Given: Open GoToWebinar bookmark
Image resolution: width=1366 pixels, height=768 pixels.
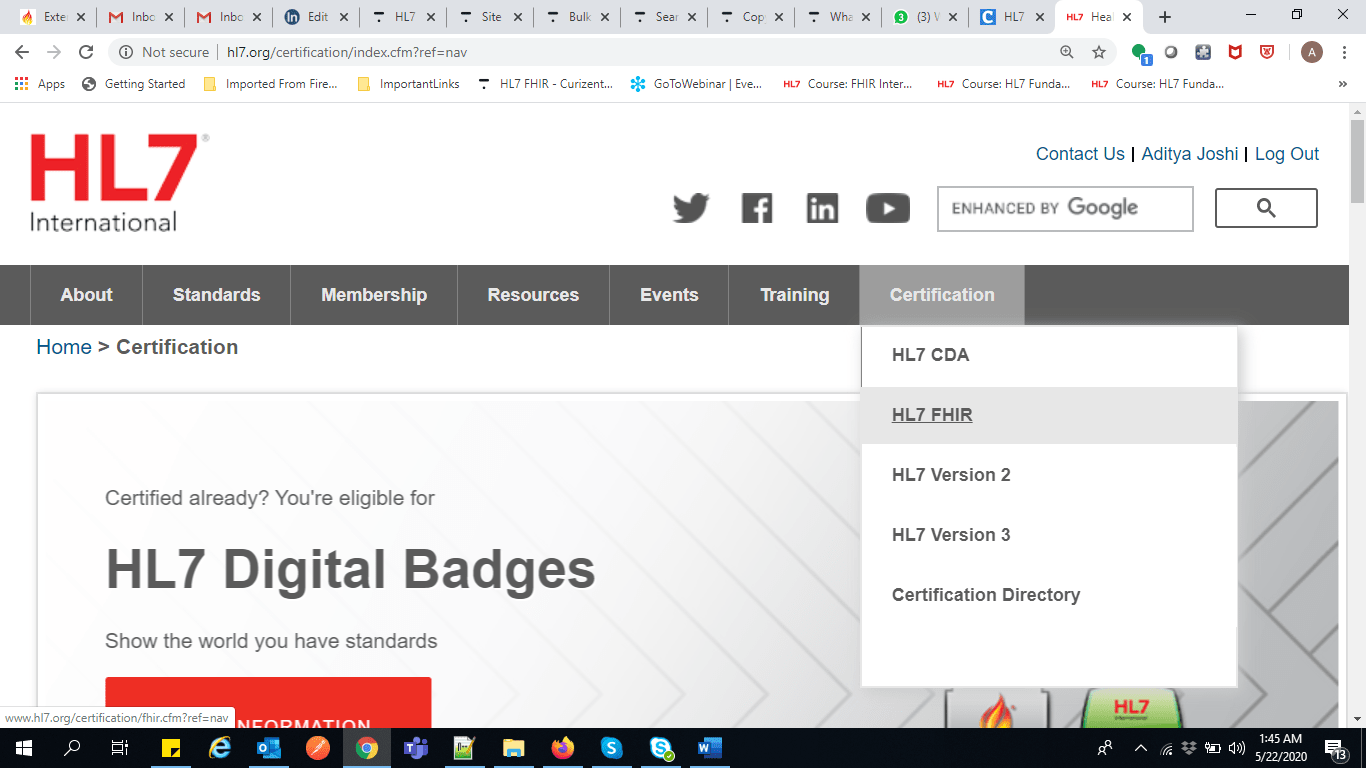Looking at the screenshot, I should [x=696, y=84].
